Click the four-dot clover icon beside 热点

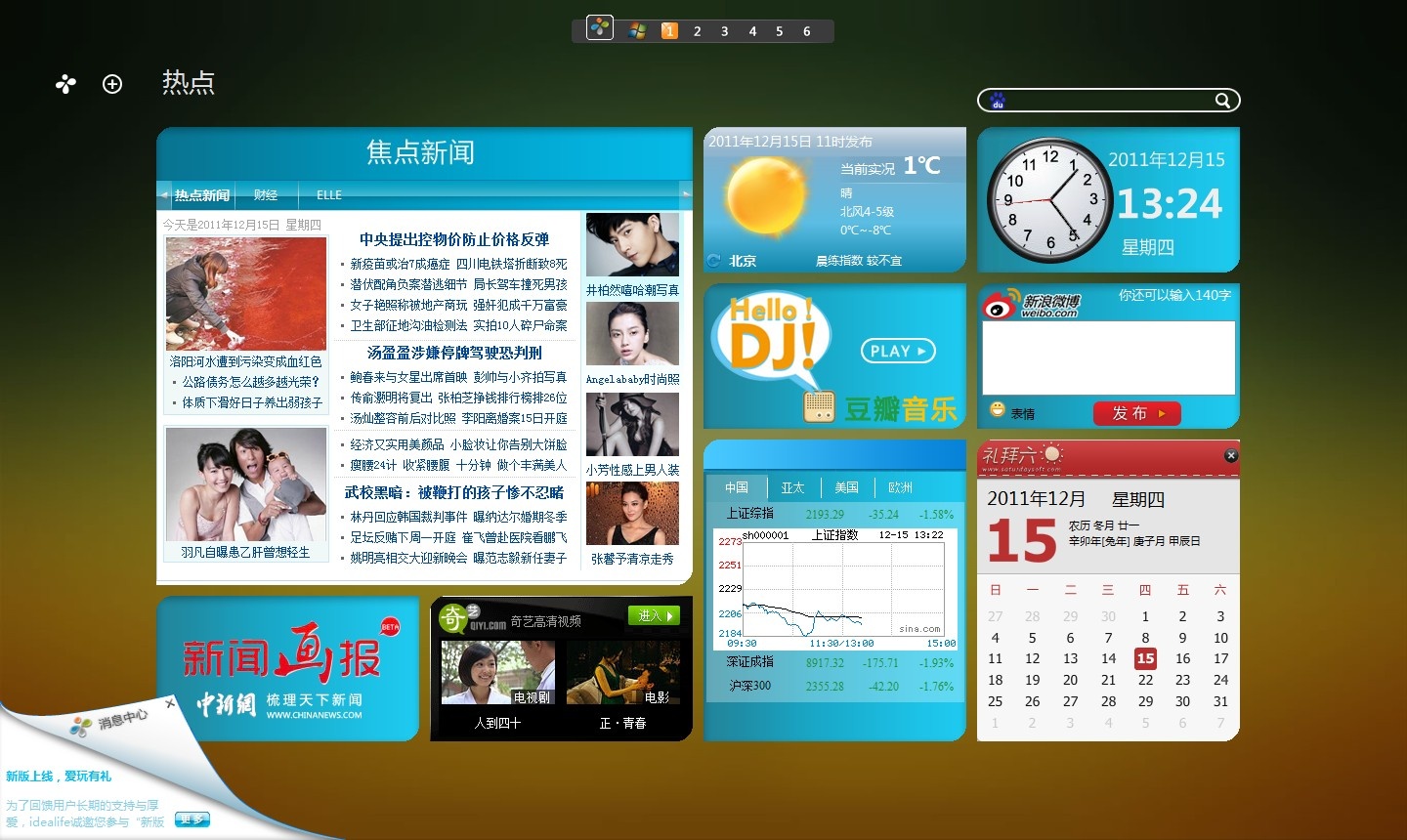pos(65,84)
